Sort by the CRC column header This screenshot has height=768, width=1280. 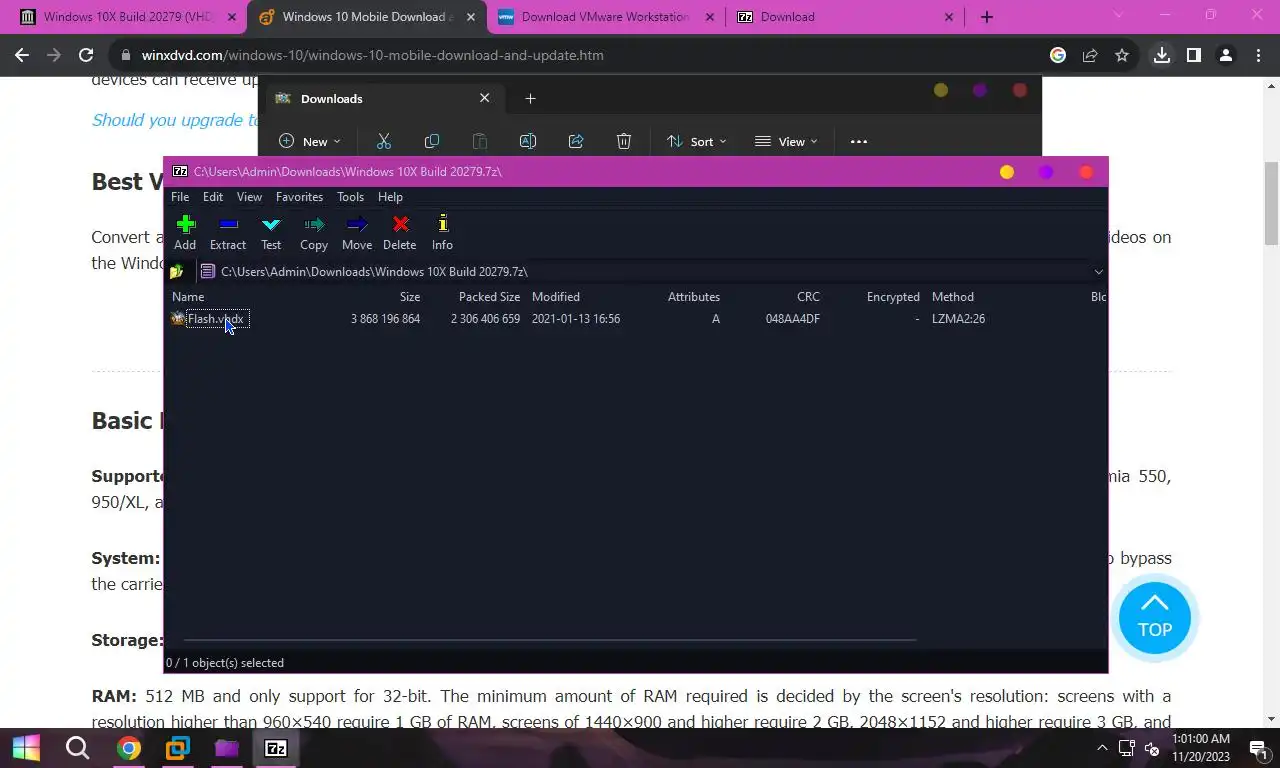[x=808, y=297]
